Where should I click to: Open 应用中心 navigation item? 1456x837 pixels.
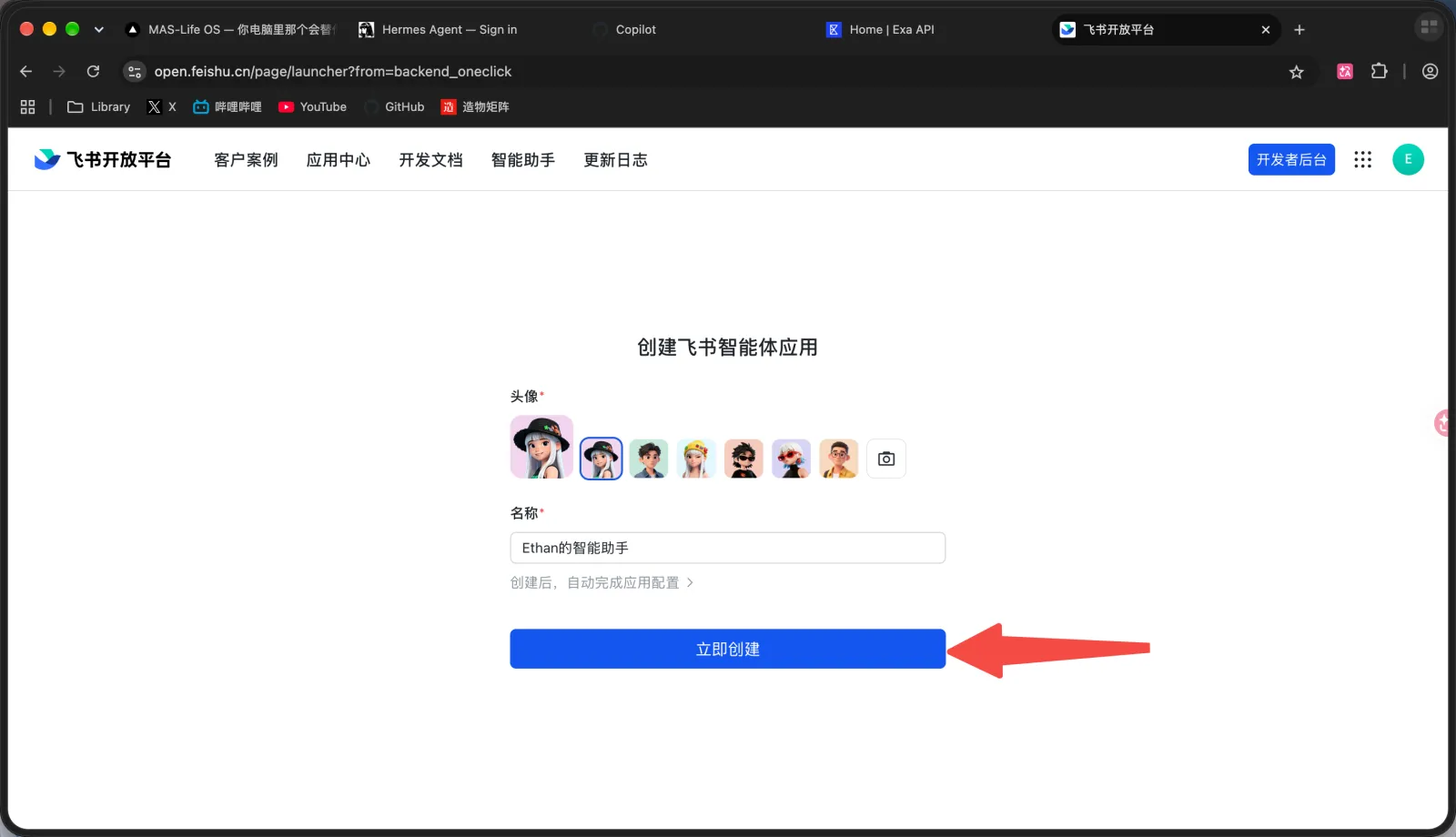[339, 160]
